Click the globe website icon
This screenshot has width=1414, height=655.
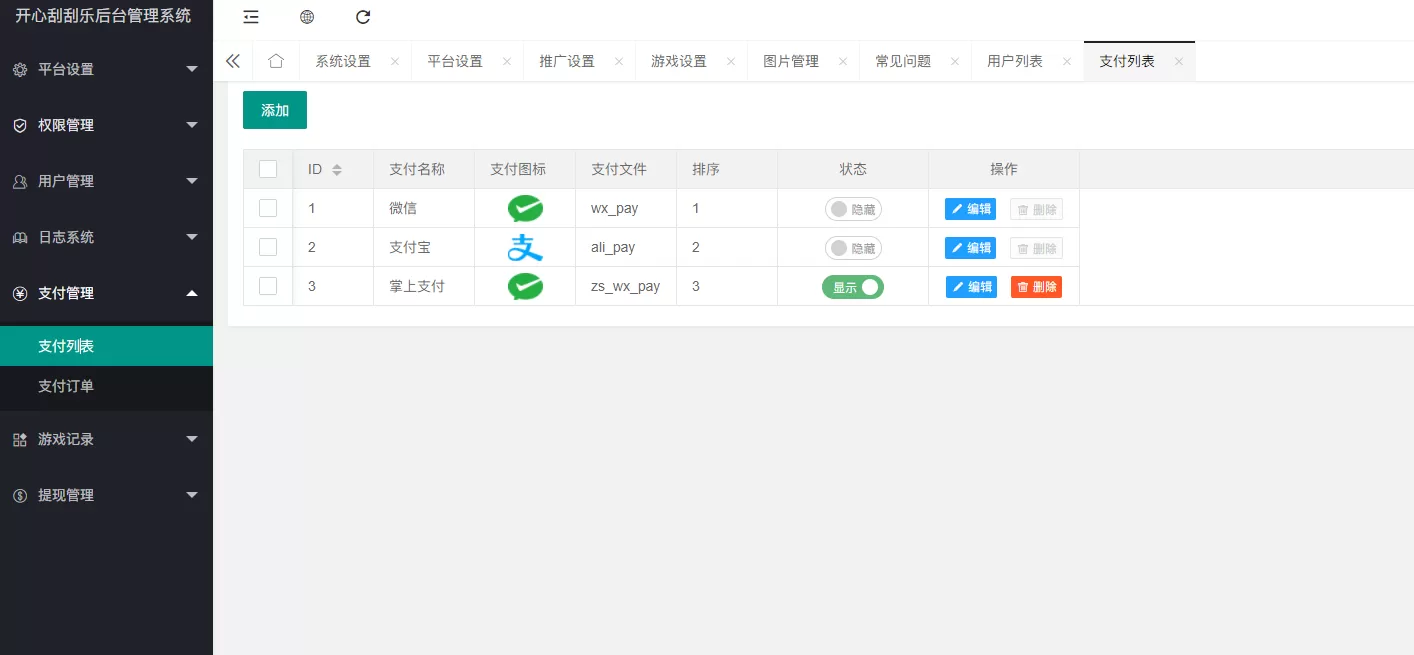(307, 17)
